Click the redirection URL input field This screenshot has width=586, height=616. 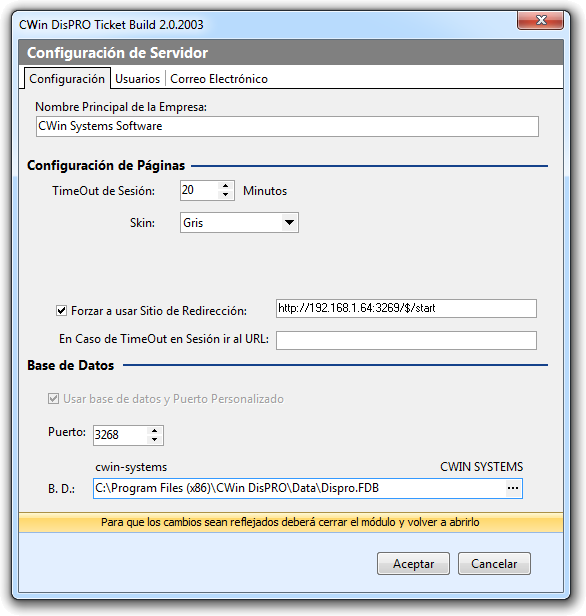point(406,308)
